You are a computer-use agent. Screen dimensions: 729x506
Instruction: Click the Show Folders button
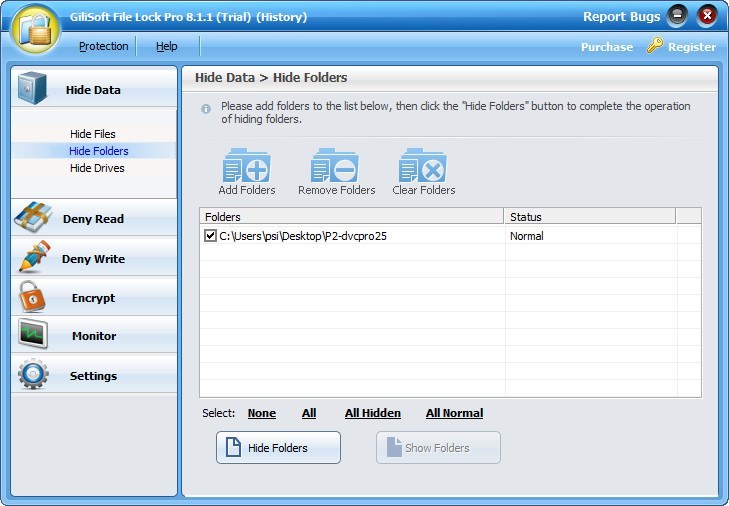438,447
